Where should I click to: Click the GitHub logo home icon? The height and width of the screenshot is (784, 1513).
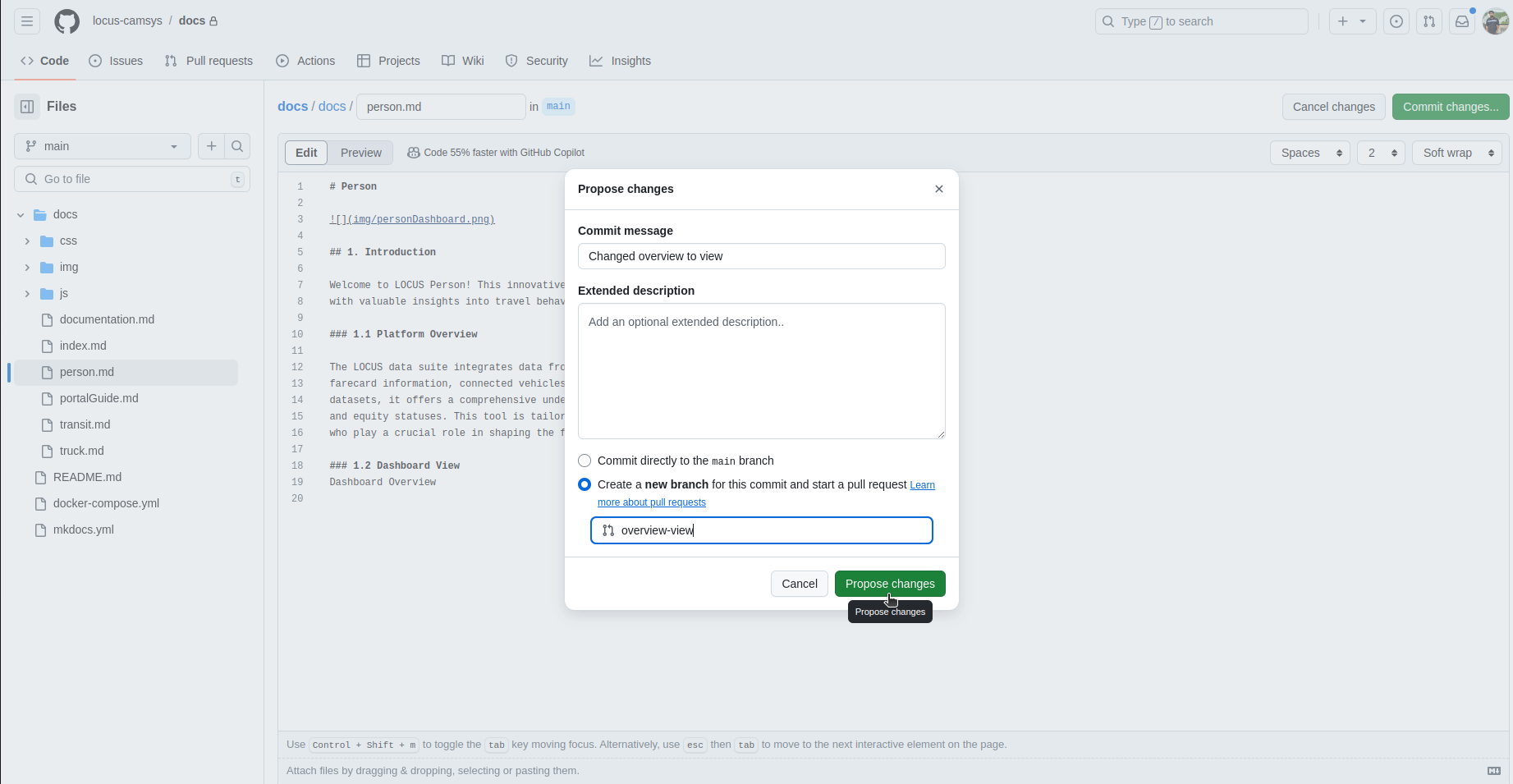point(67,21)
